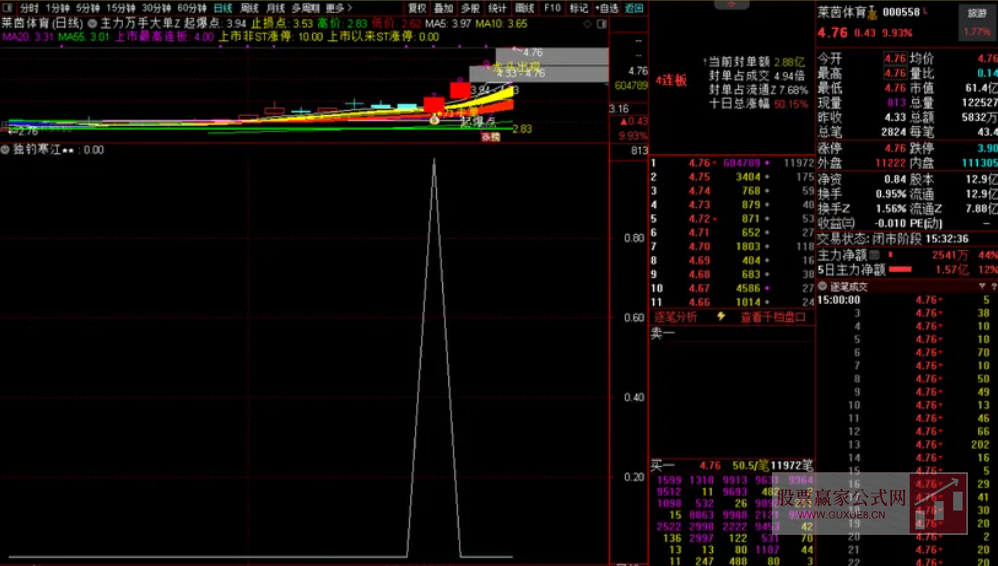This screenshot has width=998, height=566.
Task: Open the 逐笔分析 link
Action: coord(675,317)
